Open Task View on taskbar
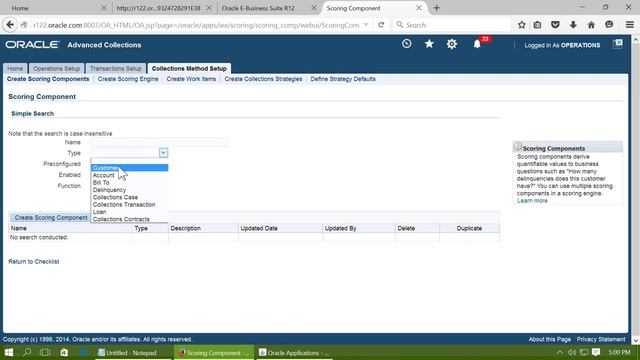 pyautogui.click(x=45, y=352)
